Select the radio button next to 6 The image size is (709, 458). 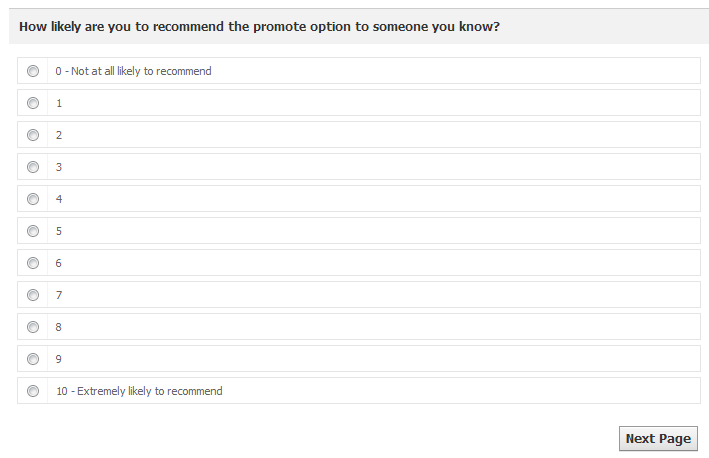tap(33, 263)
